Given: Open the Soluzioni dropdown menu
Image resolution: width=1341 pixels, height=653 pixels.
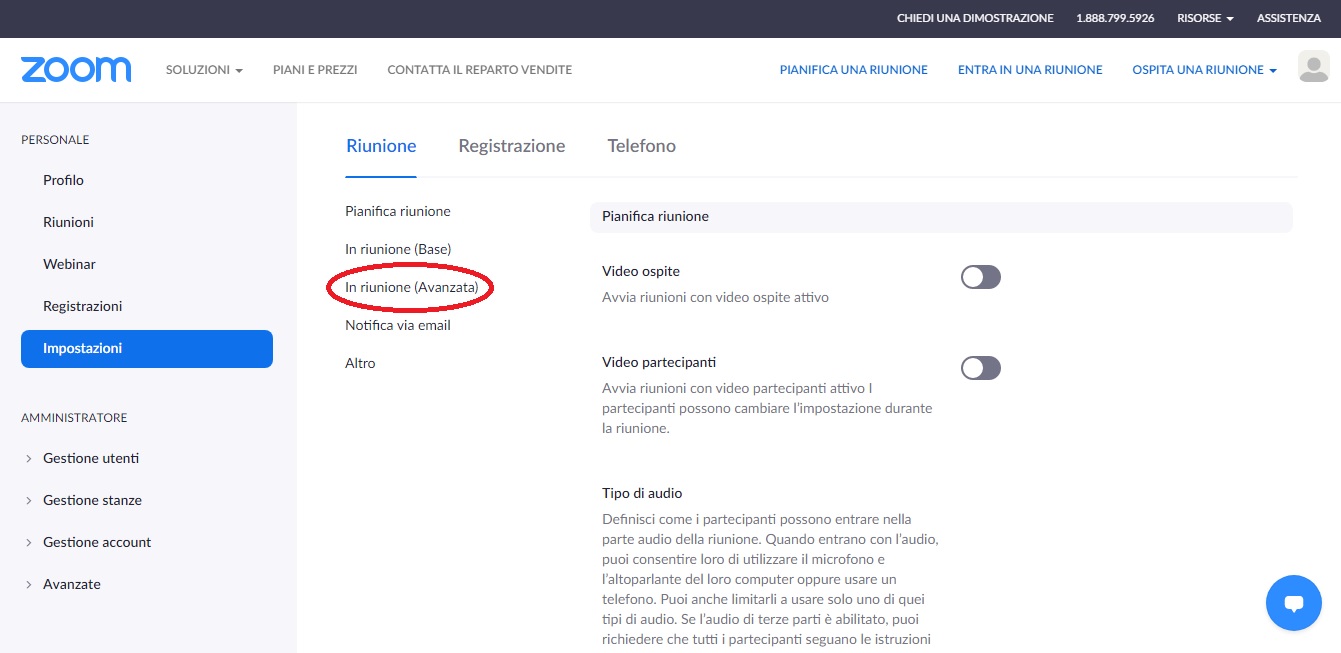Looking at the screenshot, I should (204, 70).
